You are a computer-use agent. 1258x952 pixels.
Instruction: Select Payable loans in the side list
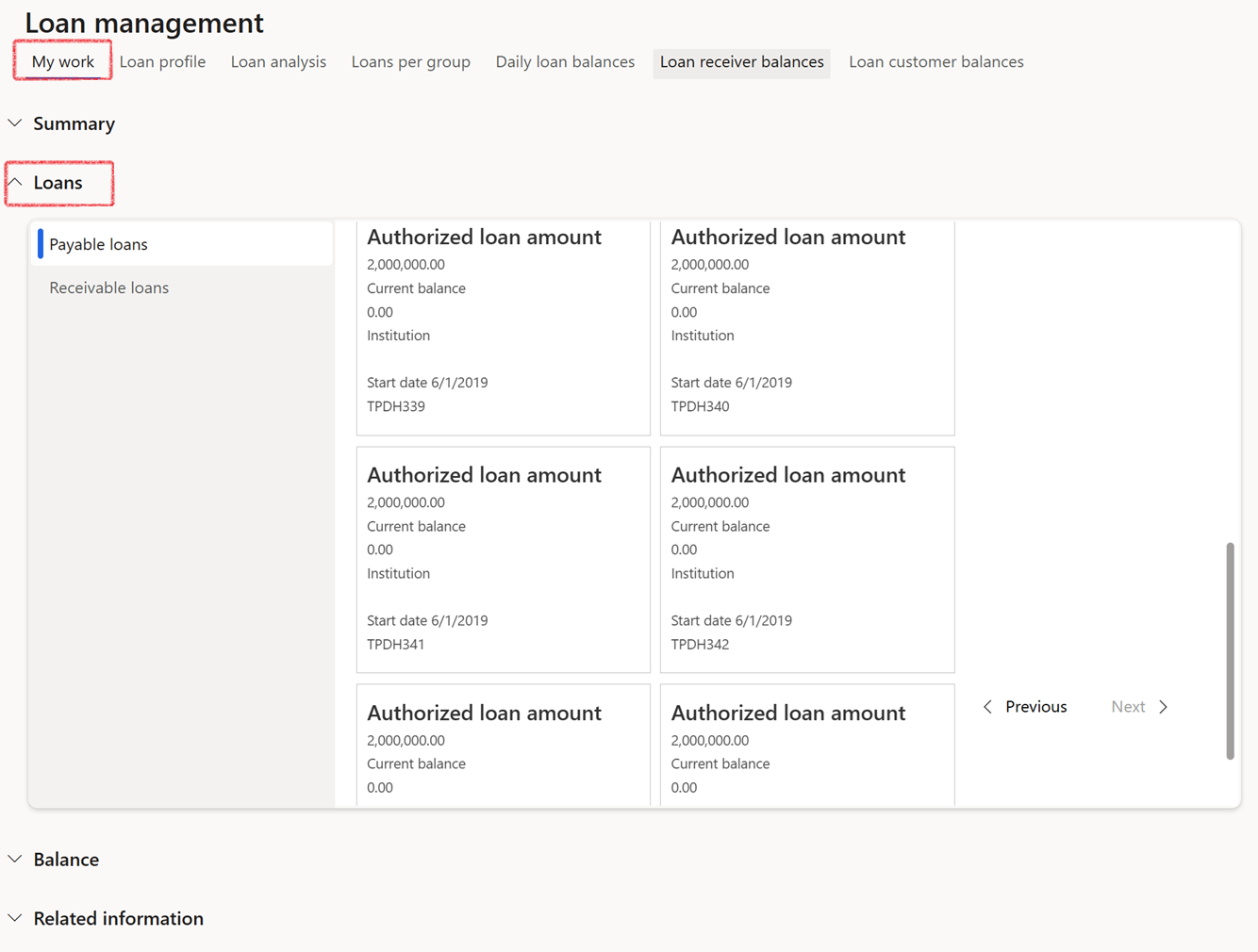pos(98,244)
